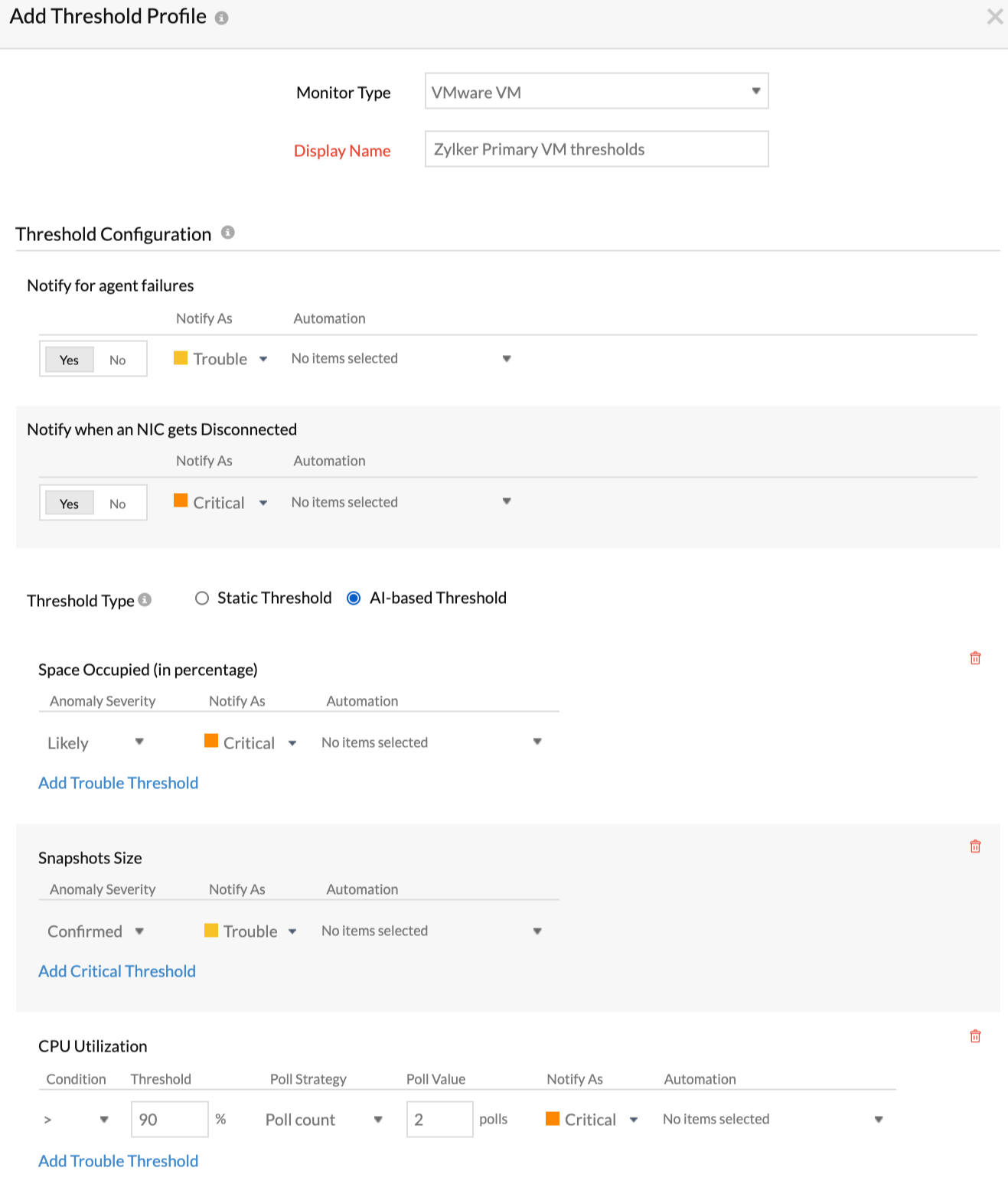
Task: Close the Add Threshold Profile dialog
Action: (x=994, y=17)
